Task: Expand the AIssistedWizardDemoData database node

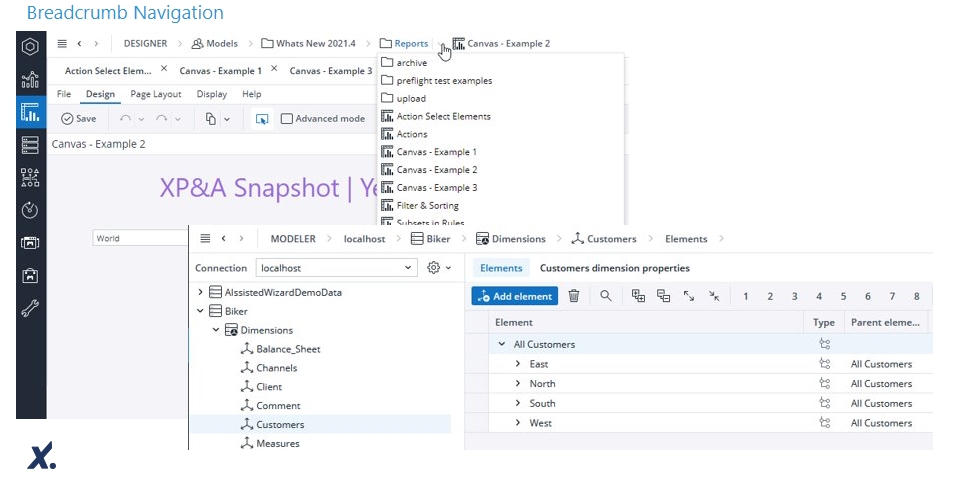Action: click(201, 292)
